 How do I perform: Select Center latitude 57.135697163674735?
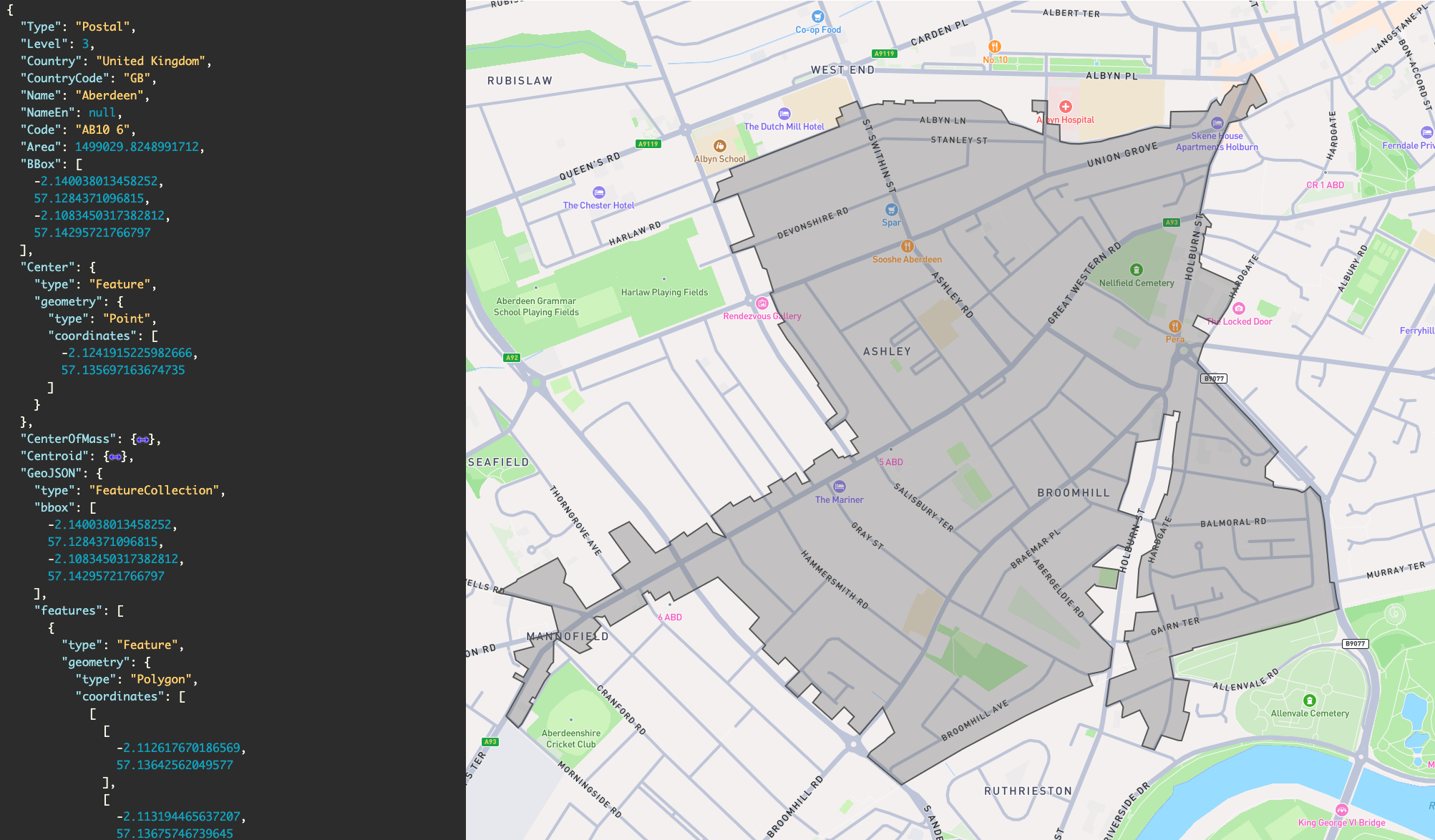point(123,371)
